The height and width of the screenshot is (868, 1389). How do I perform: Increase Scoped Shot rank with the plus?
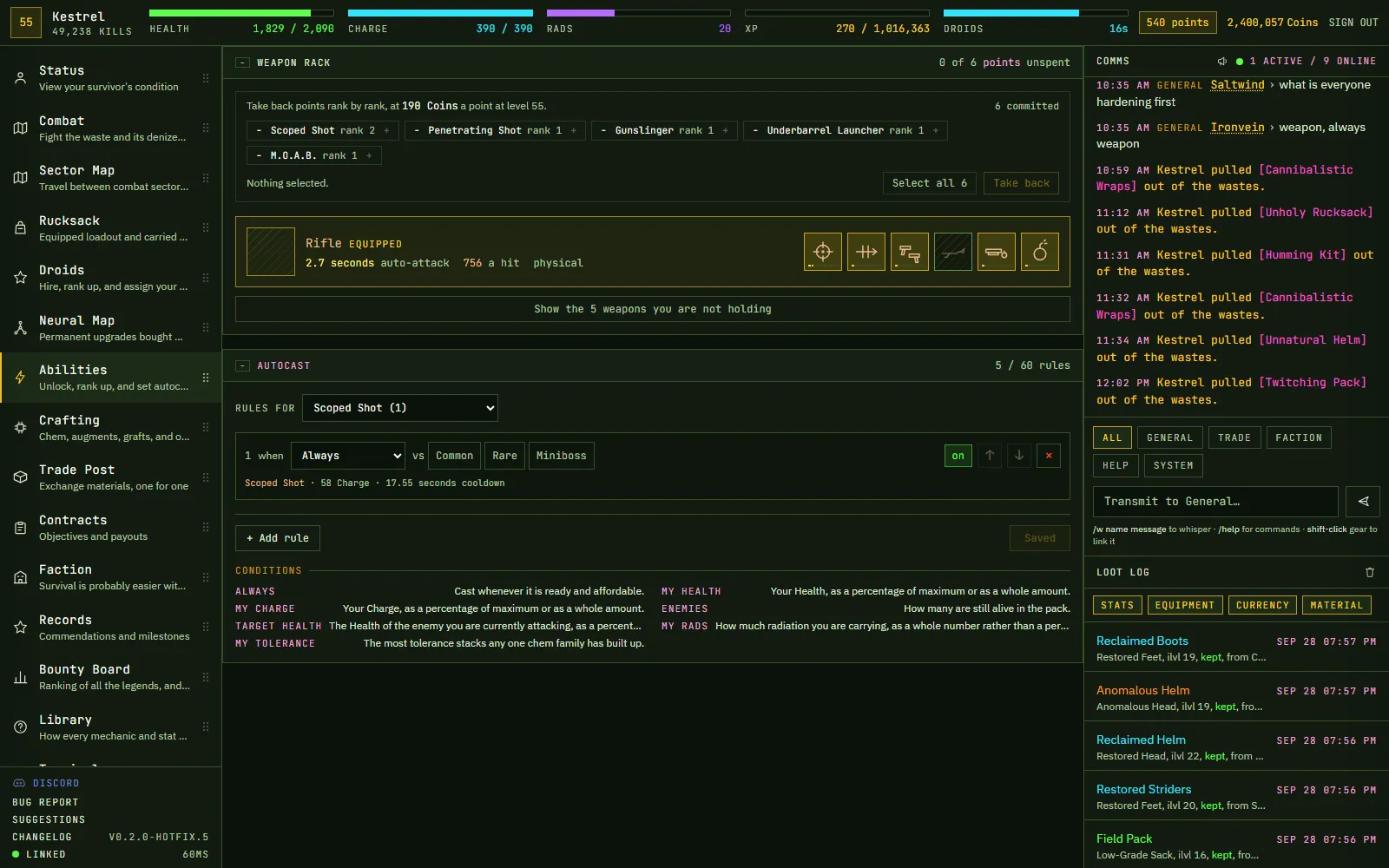click(386, 130)
